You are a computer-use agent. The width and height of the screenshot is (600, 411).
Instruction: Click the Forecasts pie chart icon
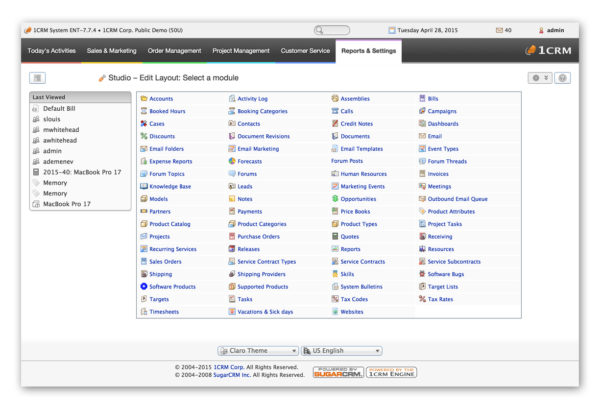(x=232, y=161)
